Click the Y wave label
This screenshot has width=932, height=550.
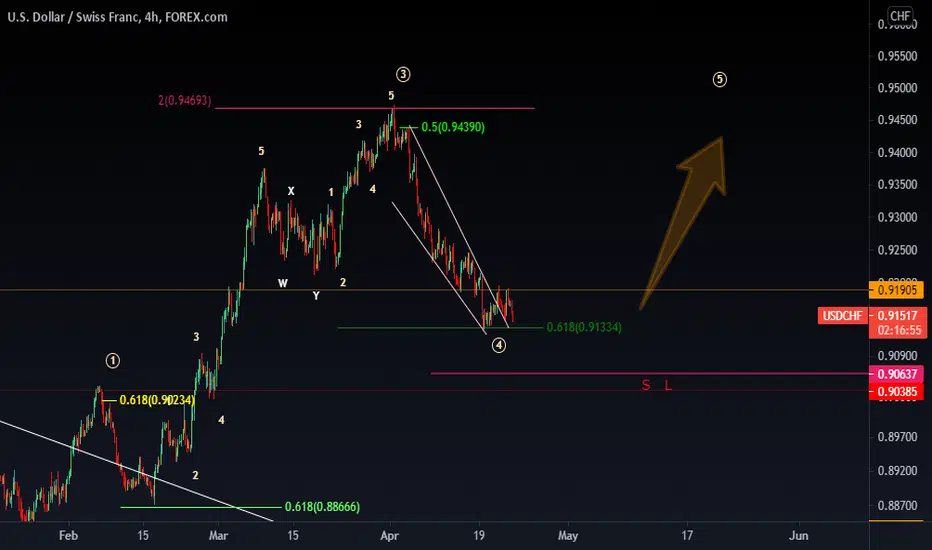pos(316,296)
